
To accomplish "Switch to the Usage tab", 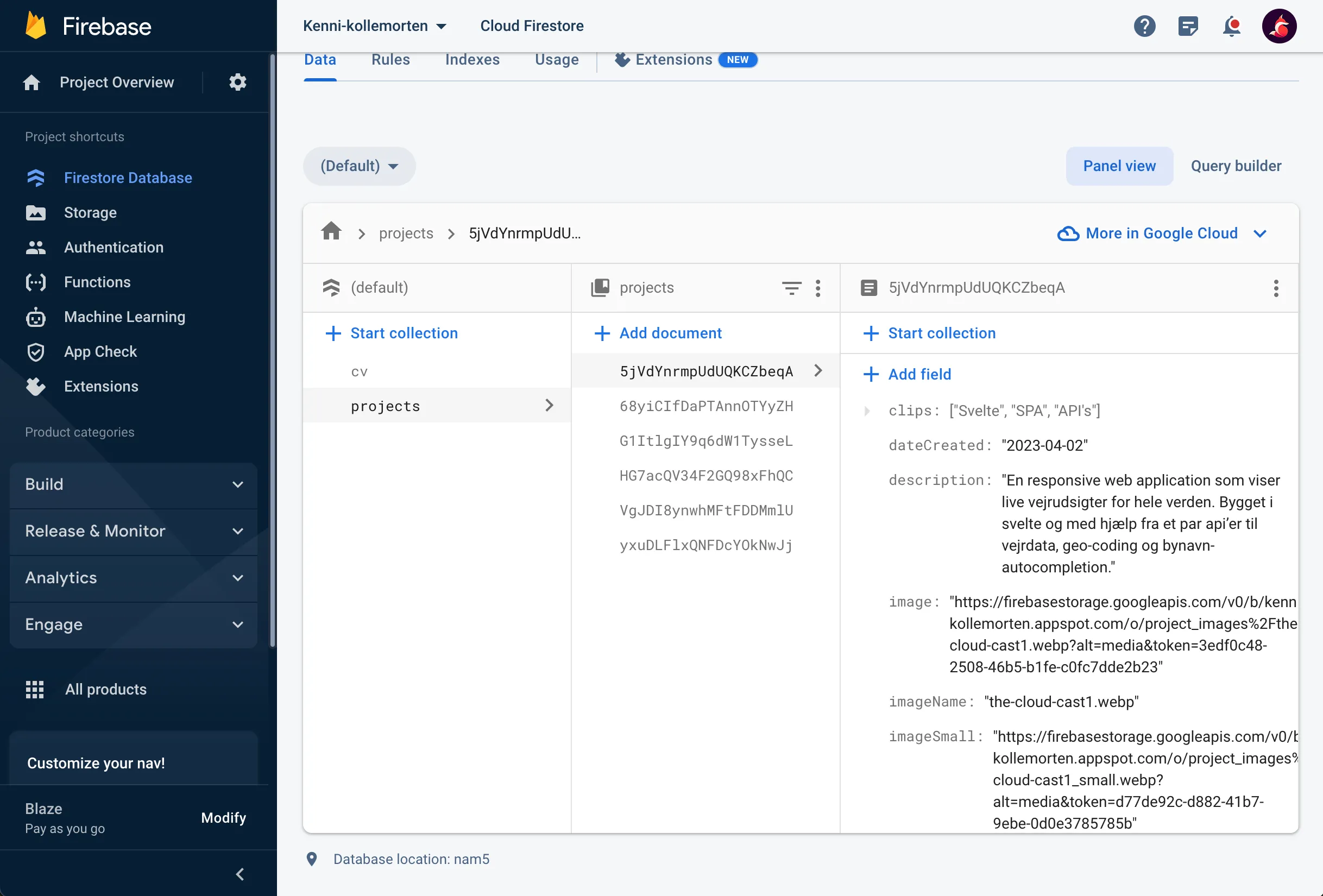I will (x=557, y=60).
